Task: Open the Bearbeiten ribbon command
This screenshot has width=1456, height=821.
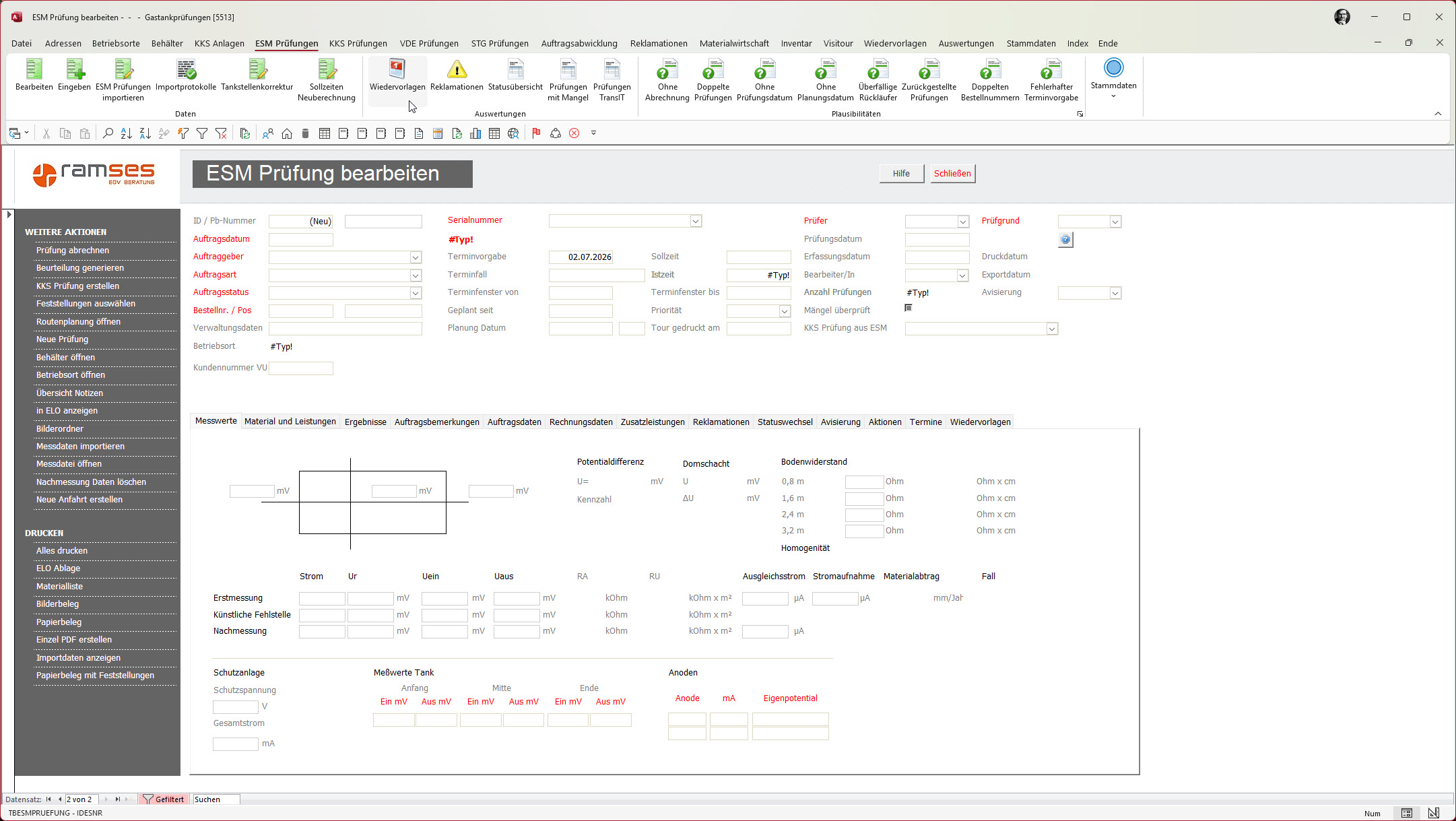Action: (x=34, y=75)
